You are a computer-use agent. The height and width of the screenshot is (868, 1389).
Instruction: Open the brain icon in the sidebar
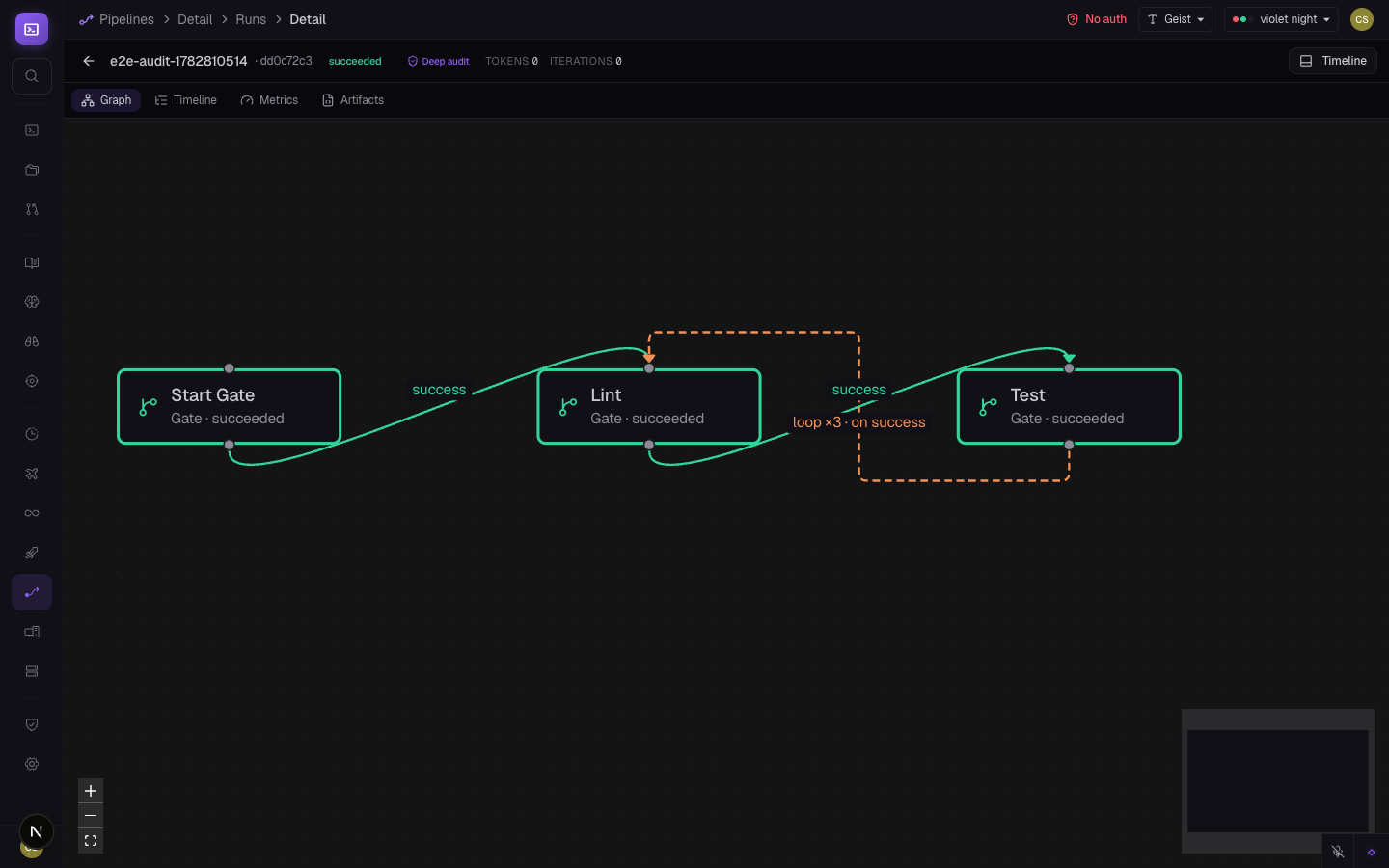32,302
